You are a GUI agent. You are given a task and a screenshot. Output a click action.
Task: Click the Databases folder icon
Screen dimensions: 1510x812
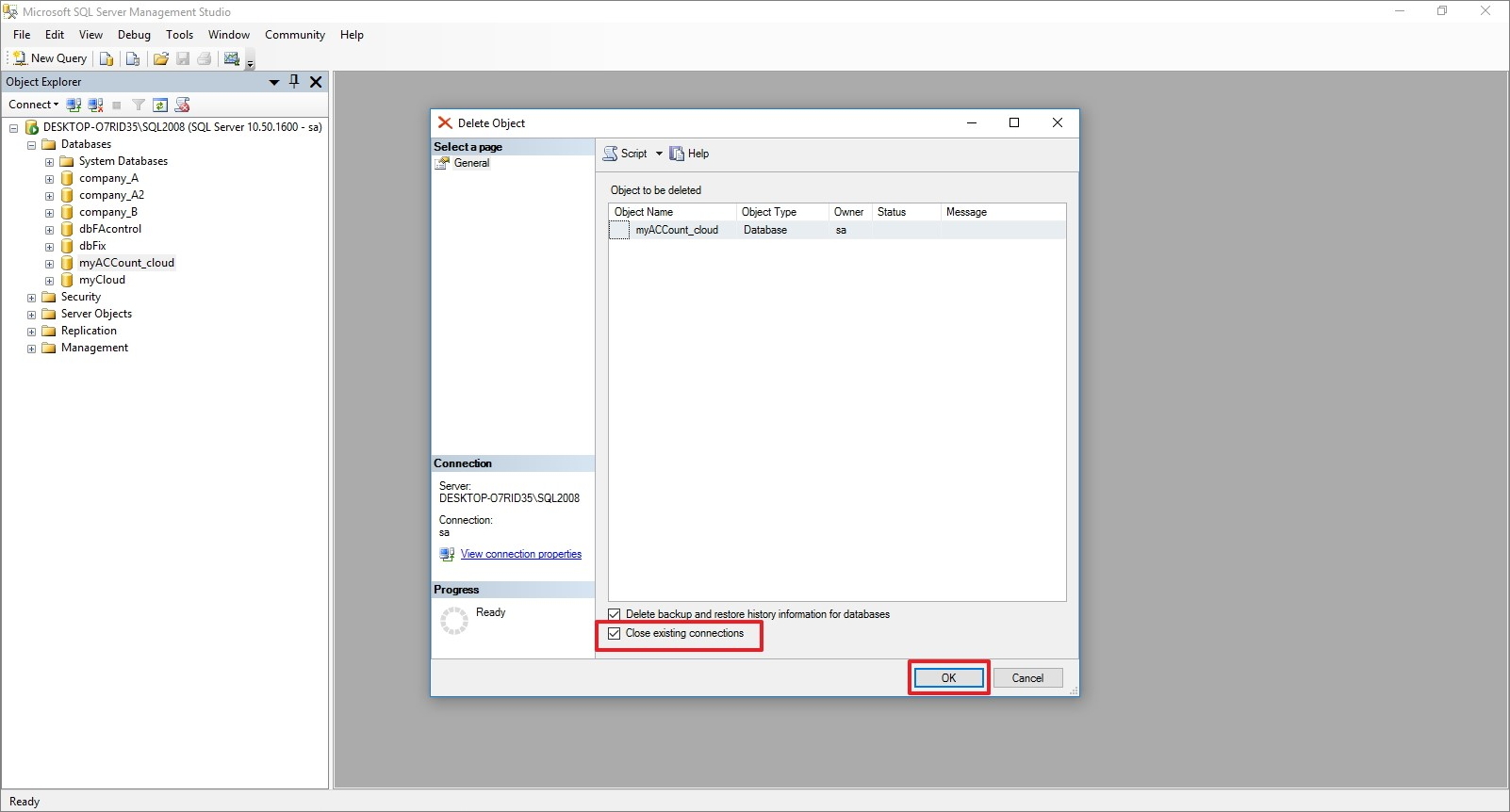click(x=49, y=144)
